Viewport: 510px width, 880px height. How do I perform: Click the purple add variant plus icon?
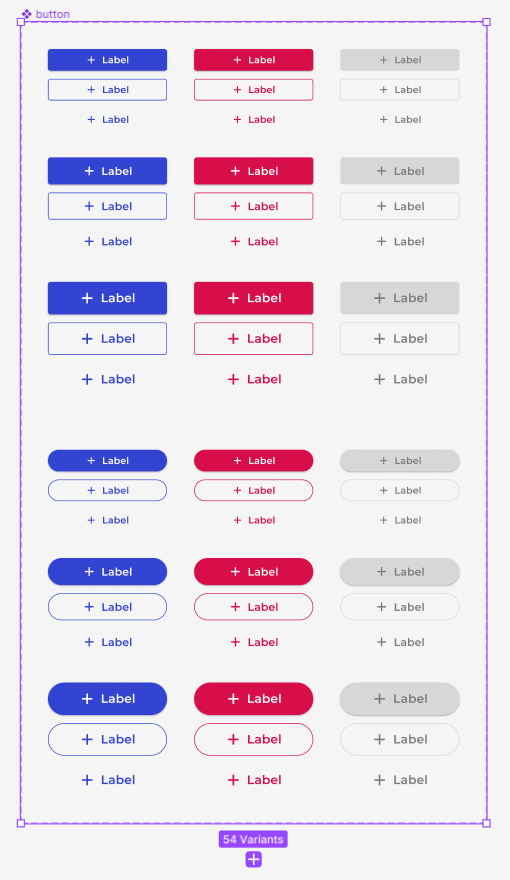254,859
